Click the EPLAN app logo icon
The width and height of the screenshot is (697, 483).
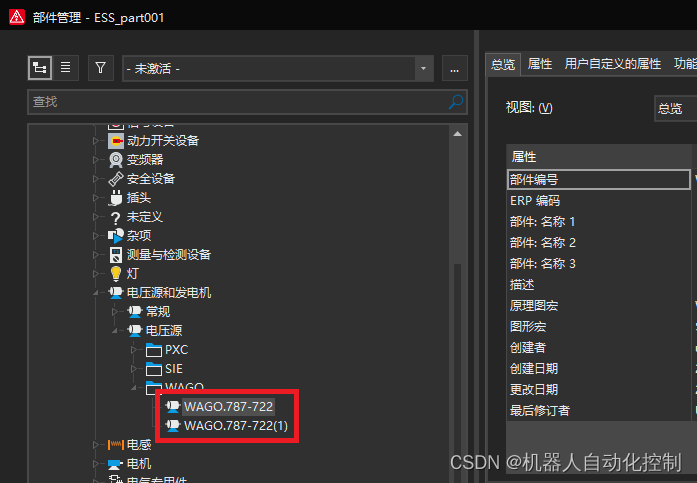pyautogui.click(x=17, y=17)
